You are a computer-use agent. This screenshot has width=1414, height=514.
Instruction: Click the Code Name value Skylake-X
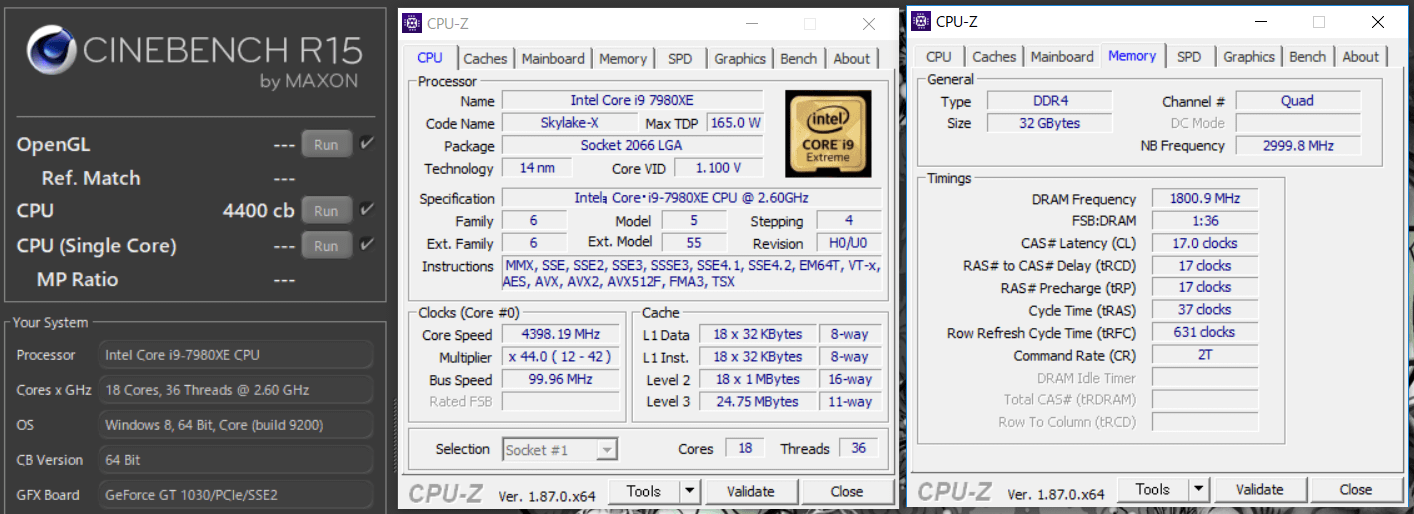point(568,123)
